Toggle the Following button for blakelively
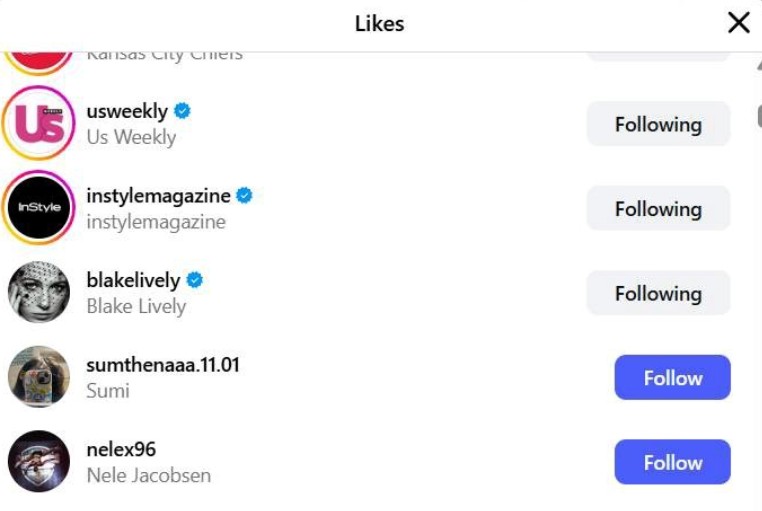762x511 pixels. (x=658, y=293)
